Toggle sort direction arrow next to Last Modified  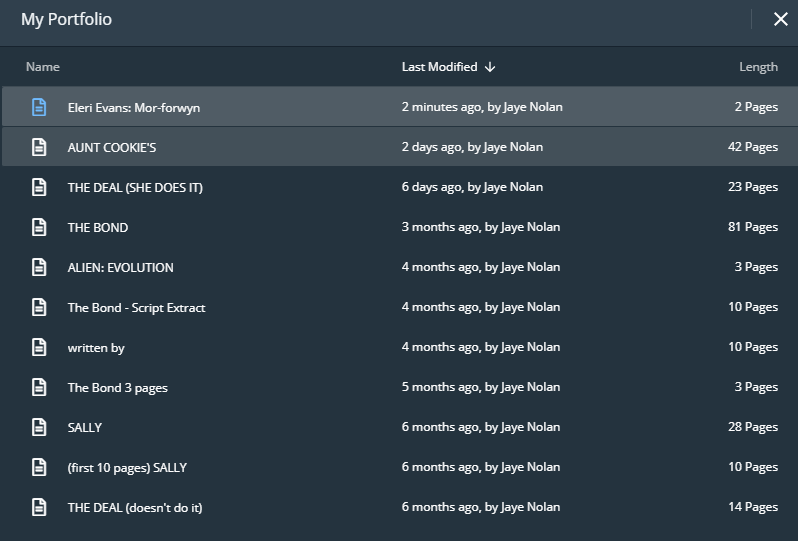[x=490, y=67]
